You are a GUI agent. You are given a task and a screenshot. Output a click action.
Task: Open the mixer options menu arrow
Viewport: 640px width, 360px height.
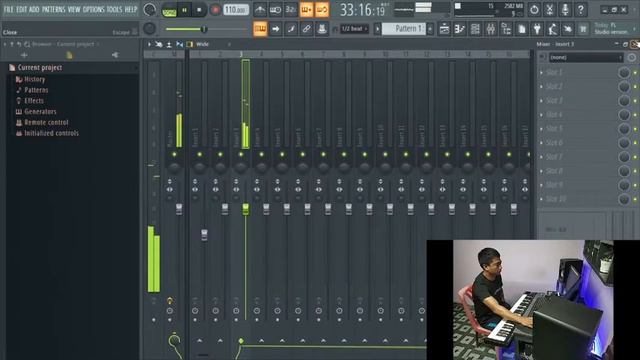point(149,44)
